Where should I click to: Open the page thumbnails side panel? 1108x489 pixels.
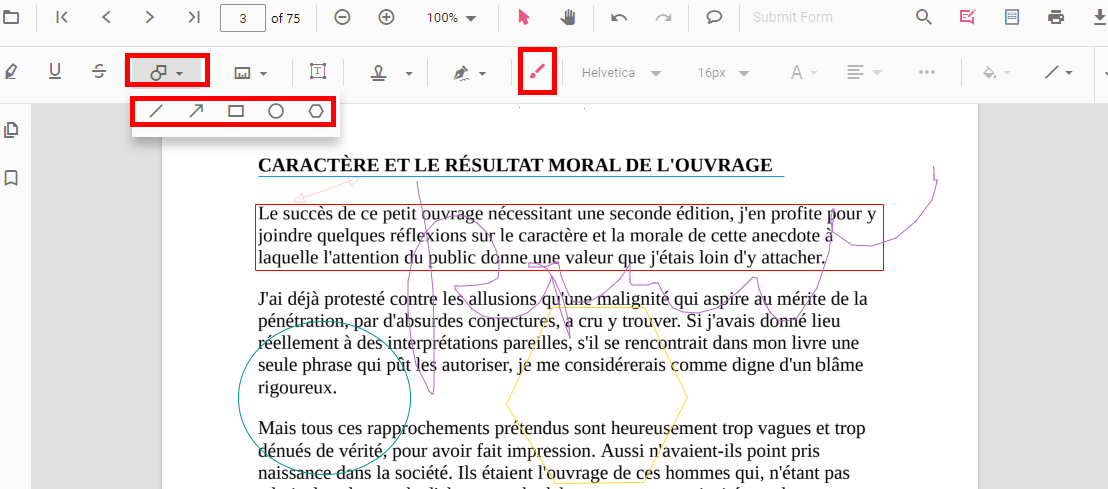coord(11,130)
